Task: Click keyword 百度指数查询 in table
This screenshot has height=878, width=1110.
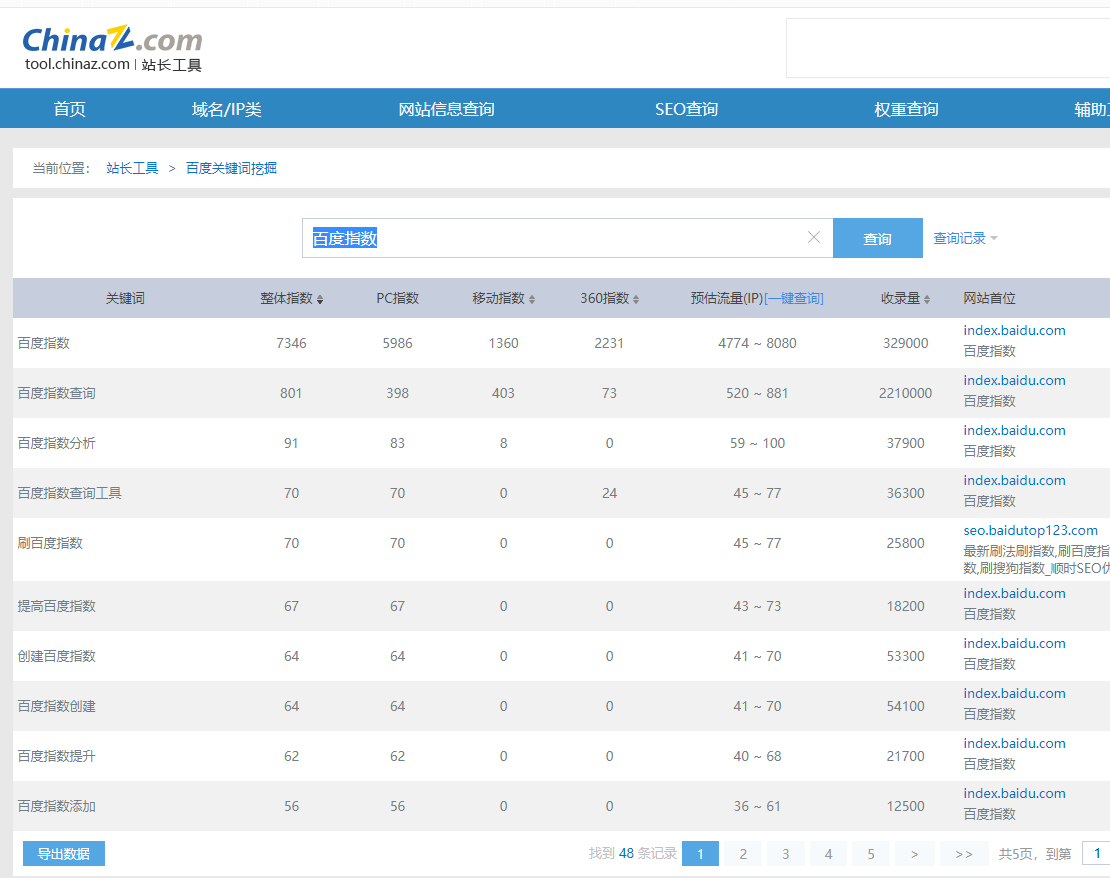Action: pos(57,393)
